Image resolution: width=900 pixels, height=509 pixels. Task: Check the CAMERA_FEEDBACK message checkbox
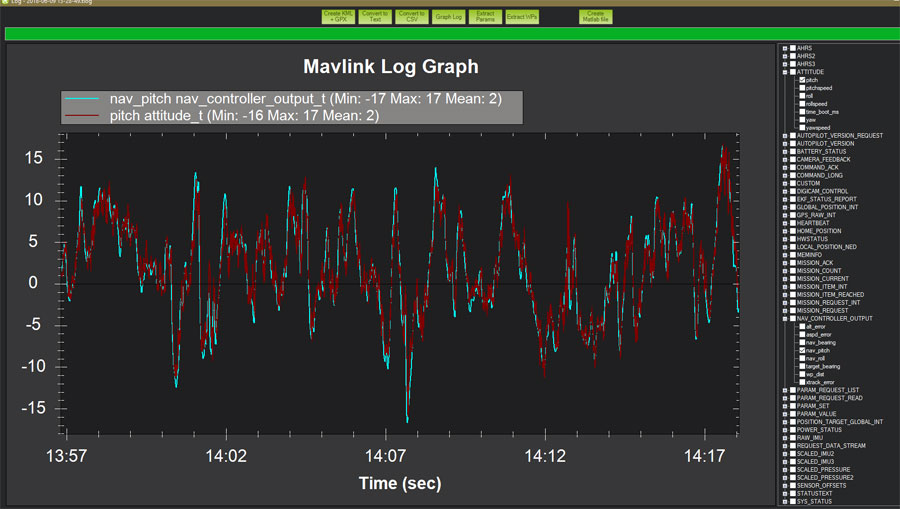793,160
